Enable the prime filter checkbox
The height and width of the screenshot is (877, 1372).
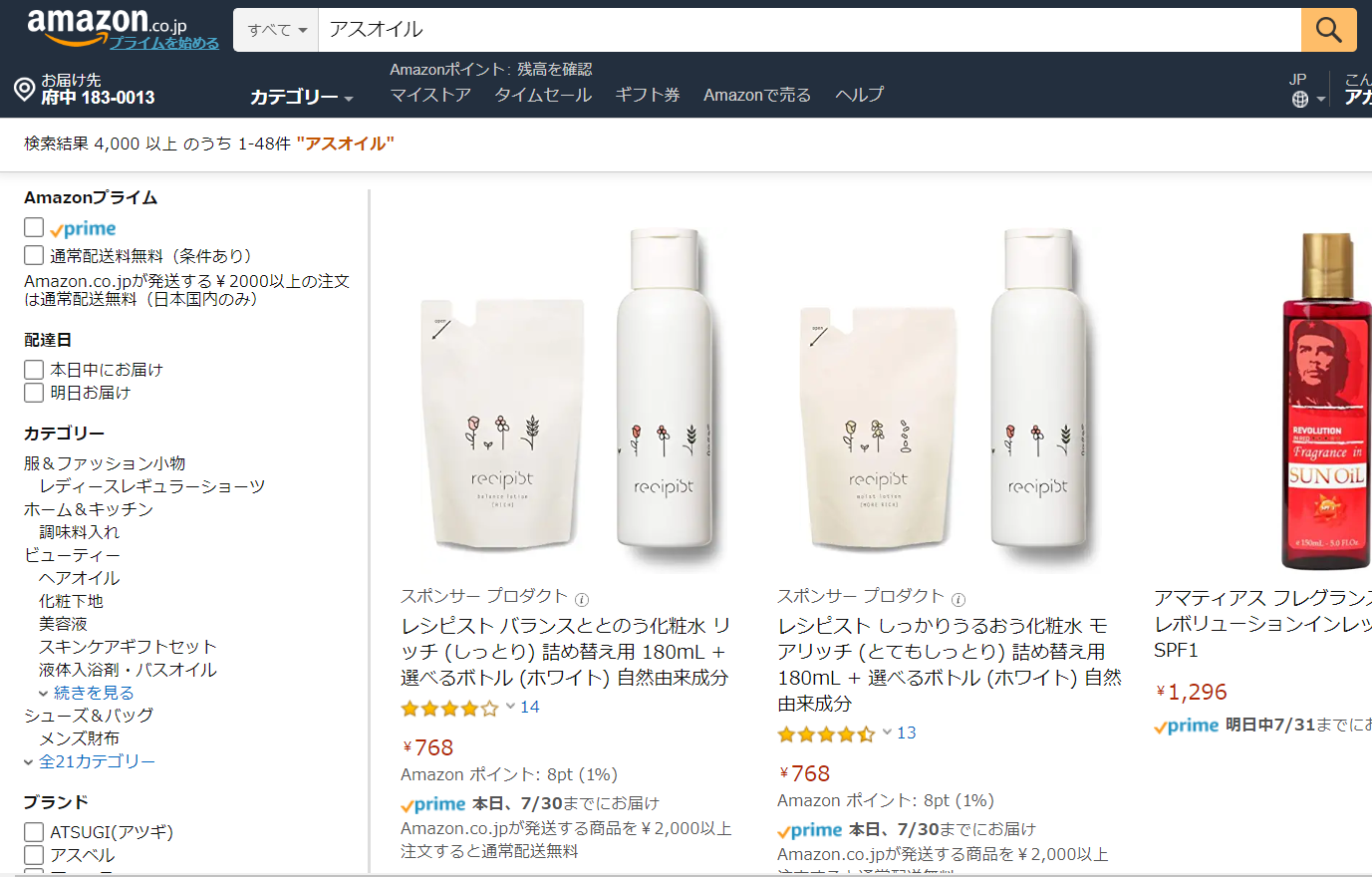(x=35, y=228)
